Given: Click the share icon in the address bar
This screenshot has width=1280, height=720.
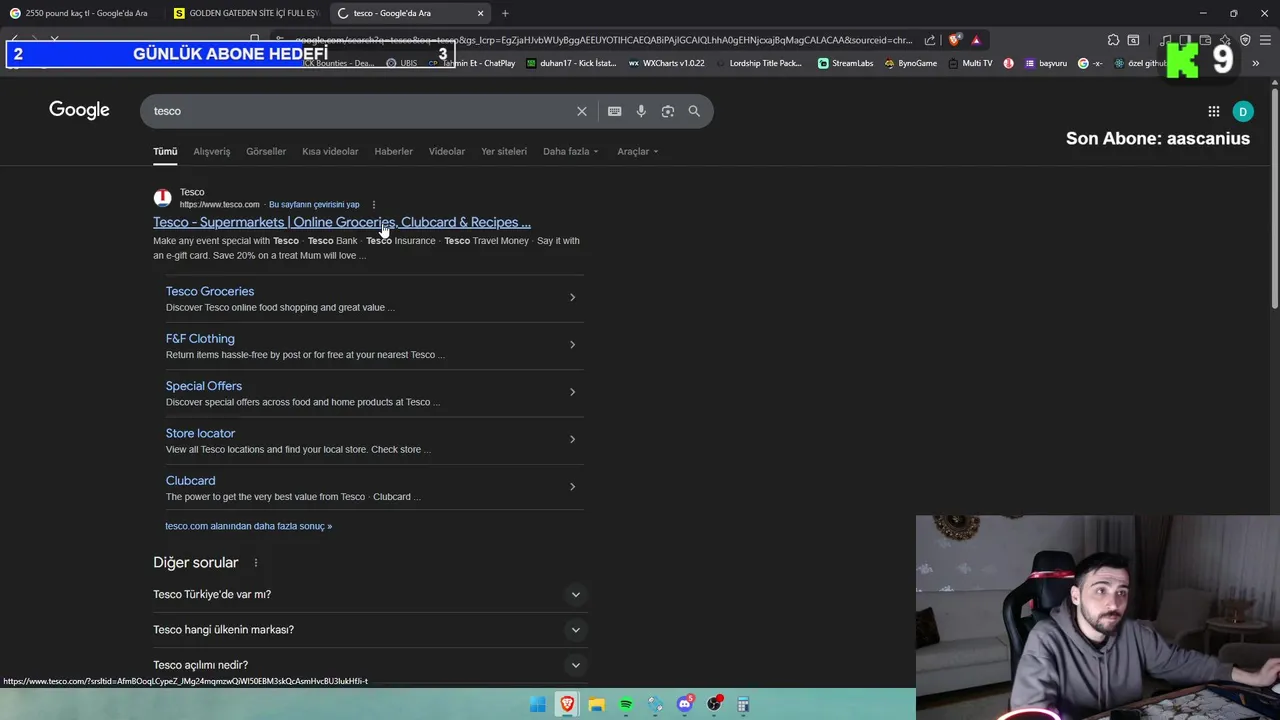Looking at the screenshot, I should pyautogui.click(x=930, y=40).
